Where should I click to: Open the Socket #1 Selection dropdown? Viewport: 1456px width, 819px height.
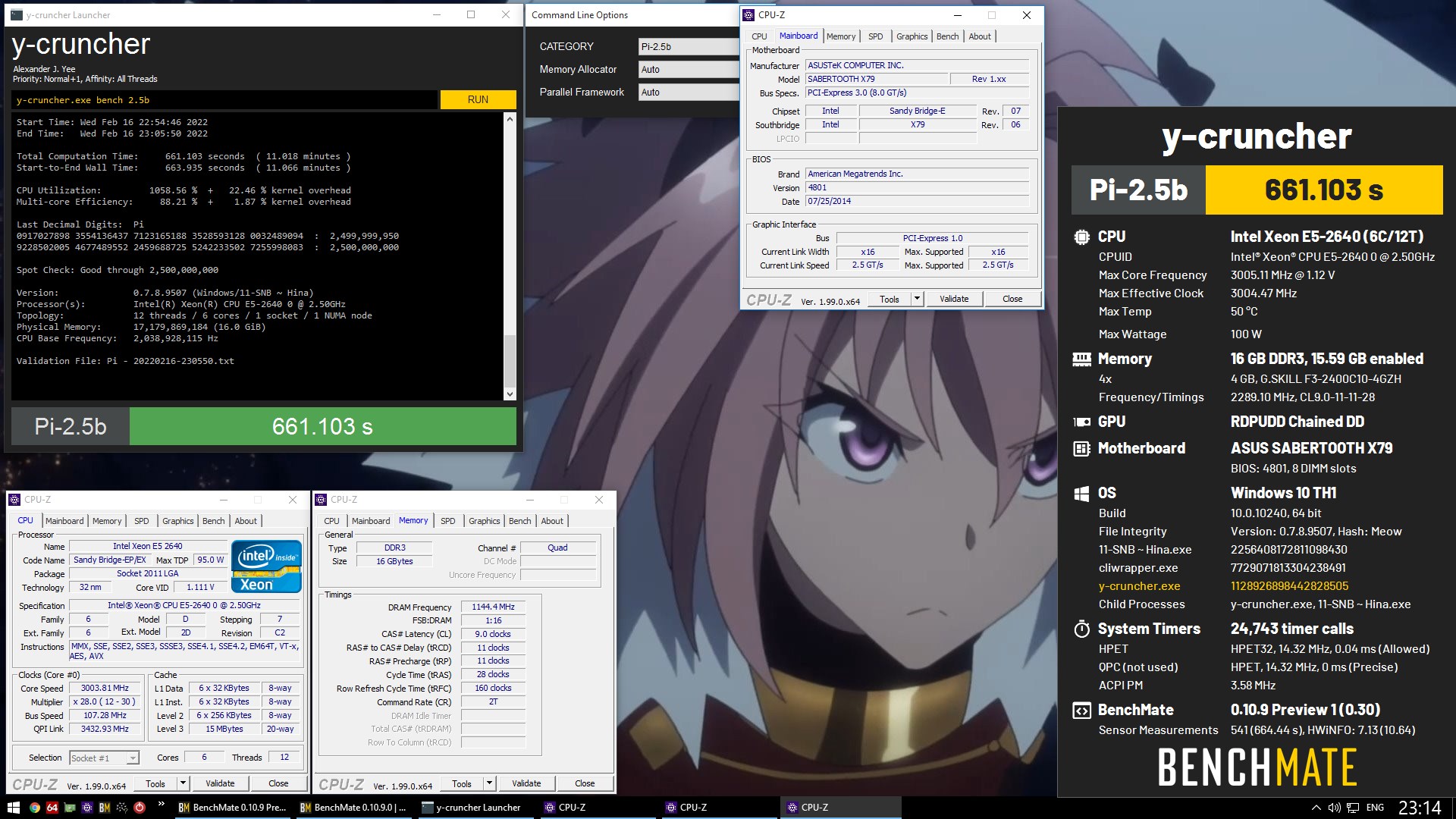coord(104,758)
